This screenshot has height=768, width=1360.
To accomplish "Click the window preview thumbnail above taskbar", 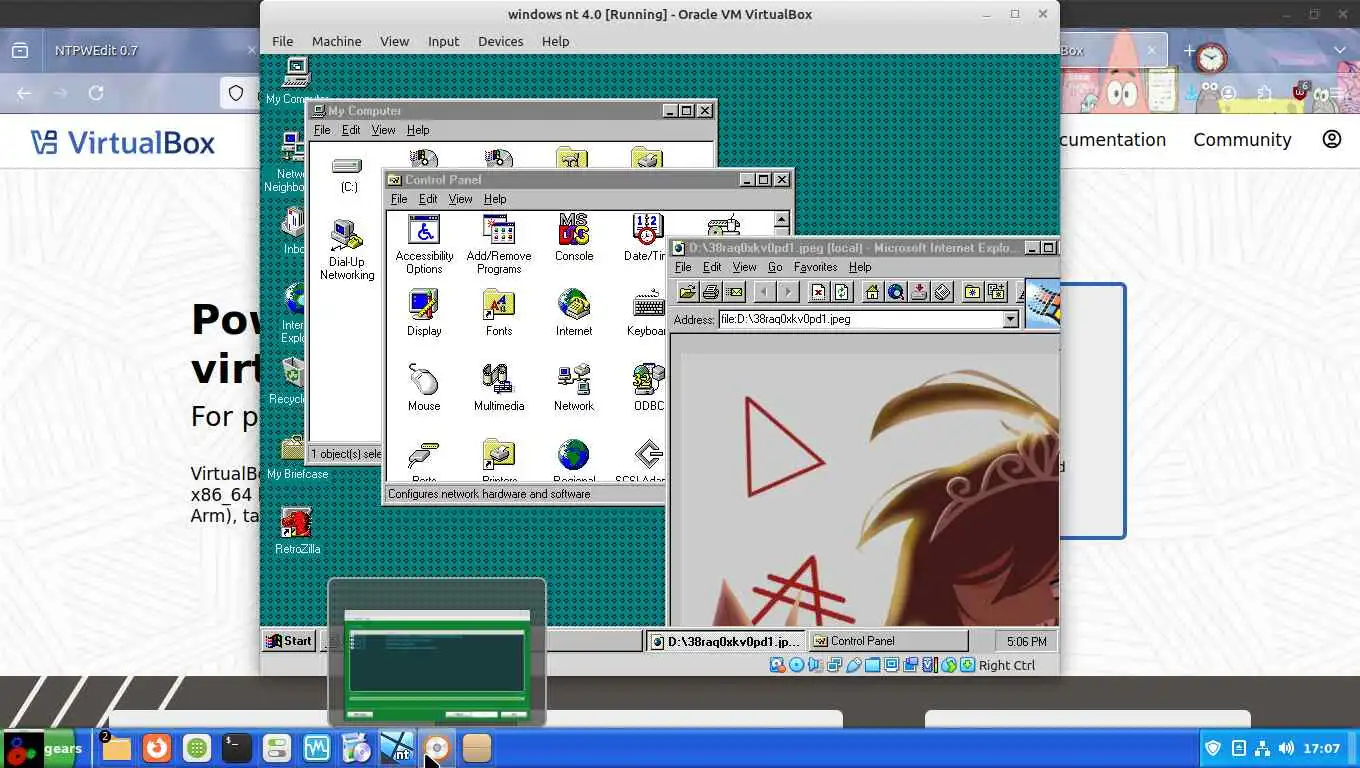I will click(x=437, y=652).
